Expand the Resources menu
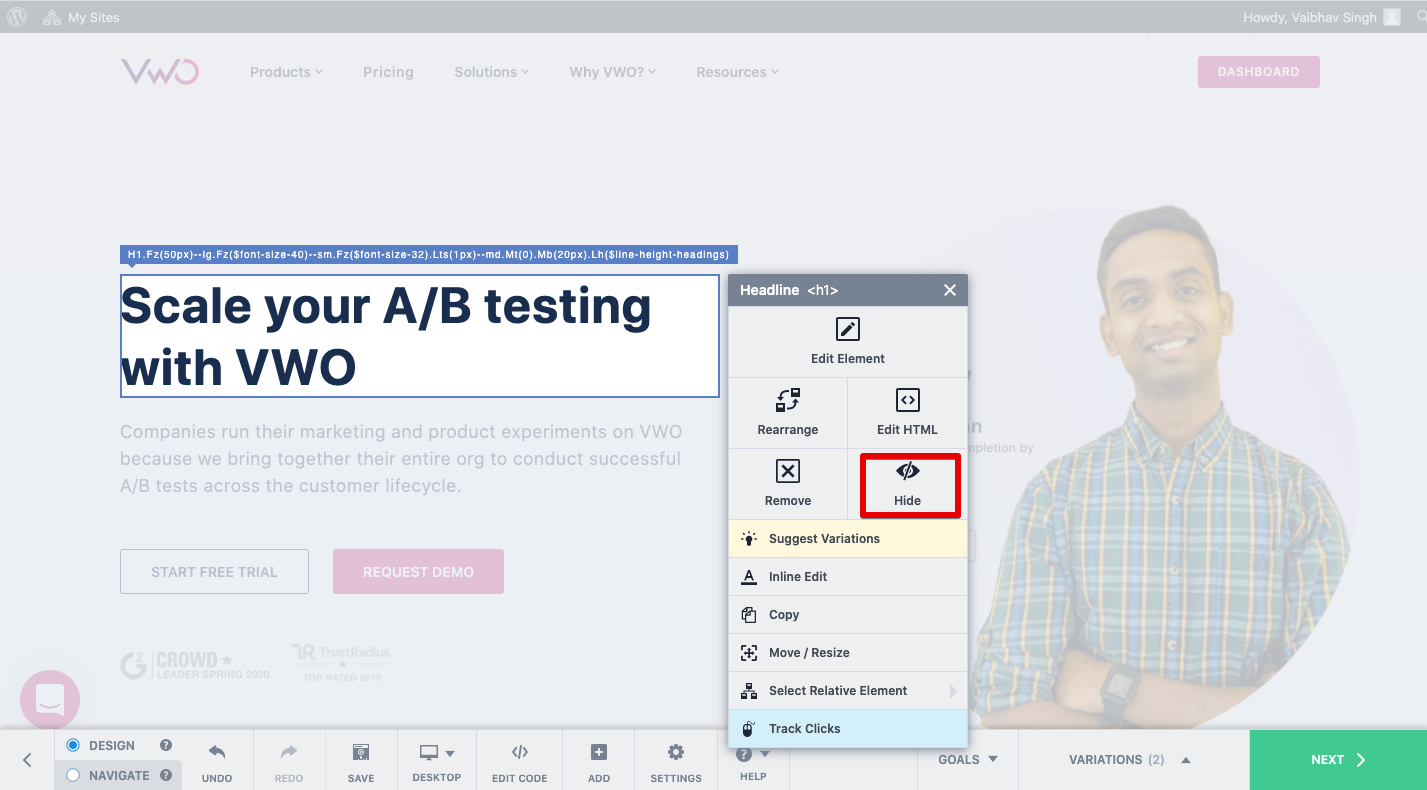 click(737, 72)
